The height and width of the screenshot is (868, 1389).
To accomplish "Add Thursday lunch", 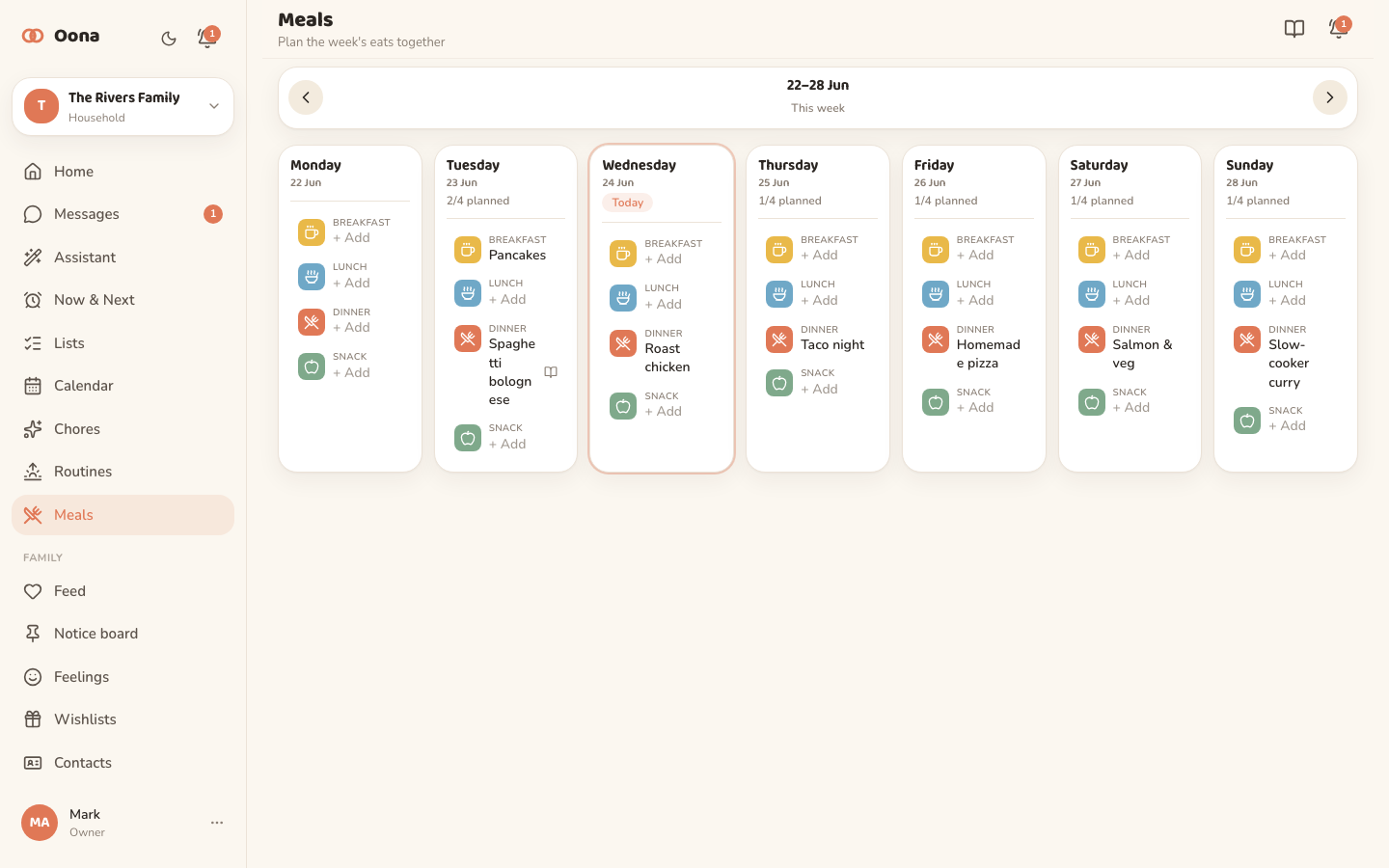I will [819, 301].
